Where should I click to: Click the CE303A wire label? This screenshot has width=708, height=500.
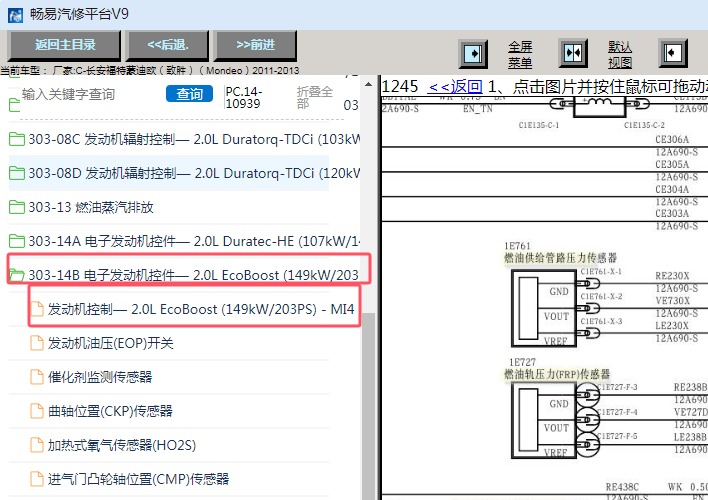click(x=672, y=214)
